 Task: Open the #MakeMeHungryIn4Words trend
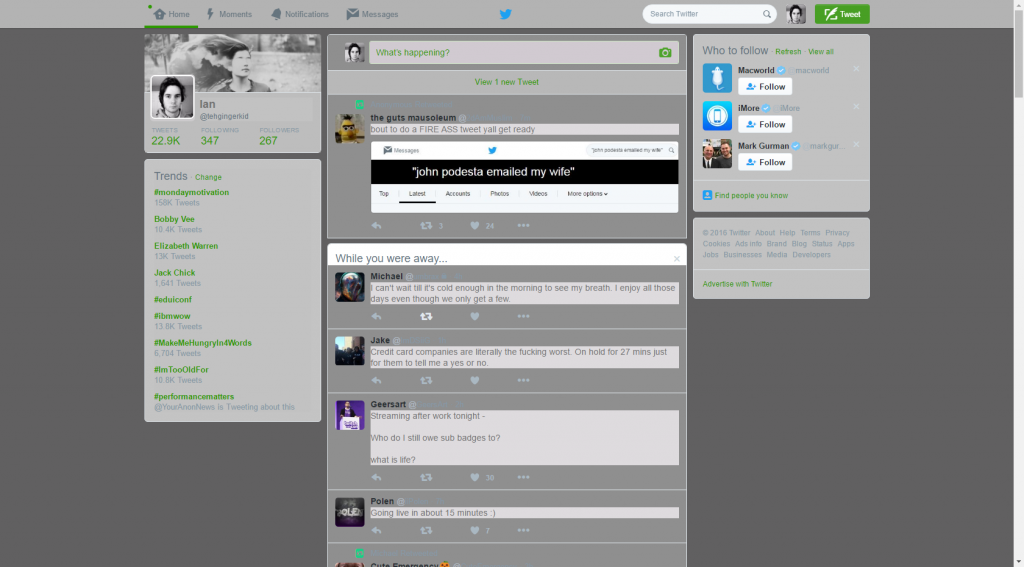pos(202,343)
